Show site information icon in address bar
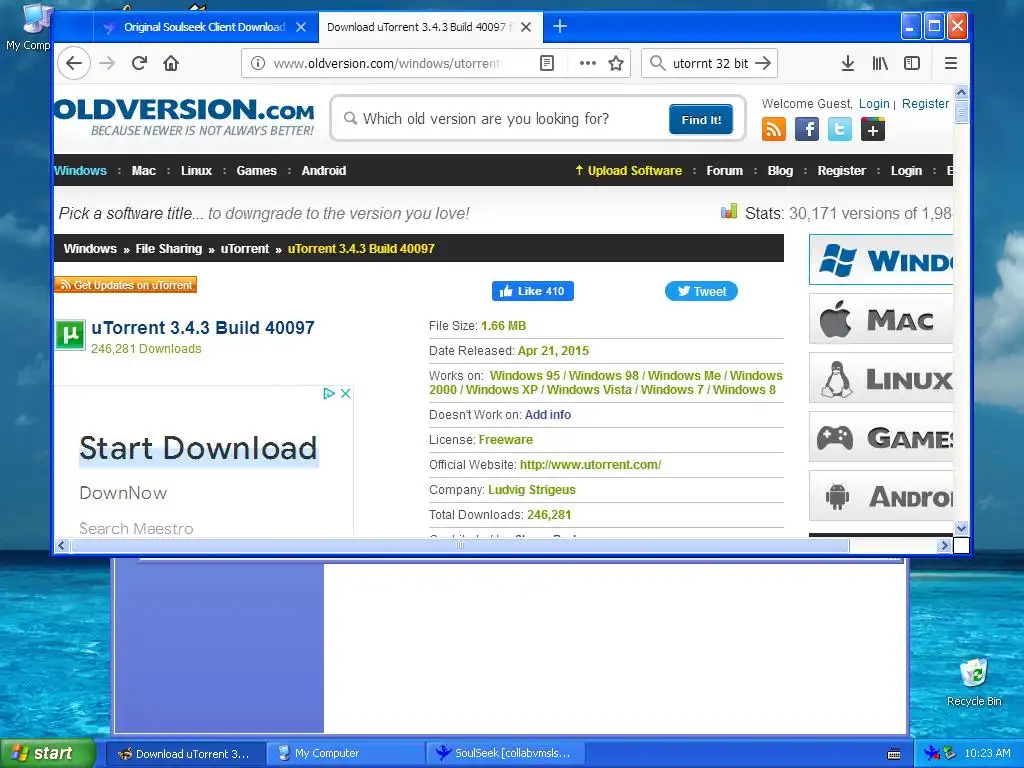The image size is (1024, 768). pos(258,63)
